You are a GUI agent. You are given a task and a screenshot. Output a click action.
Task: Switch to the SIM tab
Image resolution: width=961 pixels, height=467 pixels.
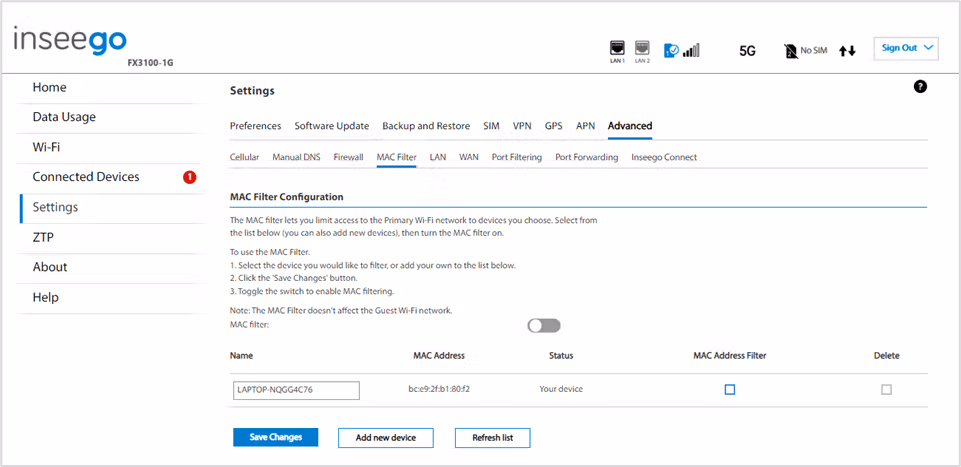[491, 126]
